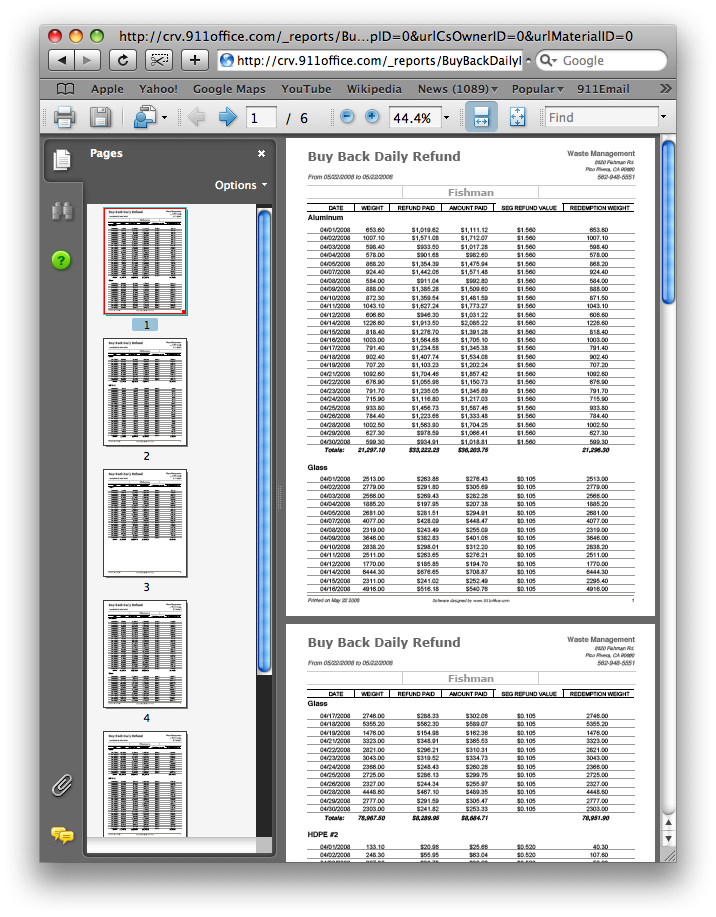Click the Google search field magnifier dropdown
The image size is (716, 917).
[548, 60]
